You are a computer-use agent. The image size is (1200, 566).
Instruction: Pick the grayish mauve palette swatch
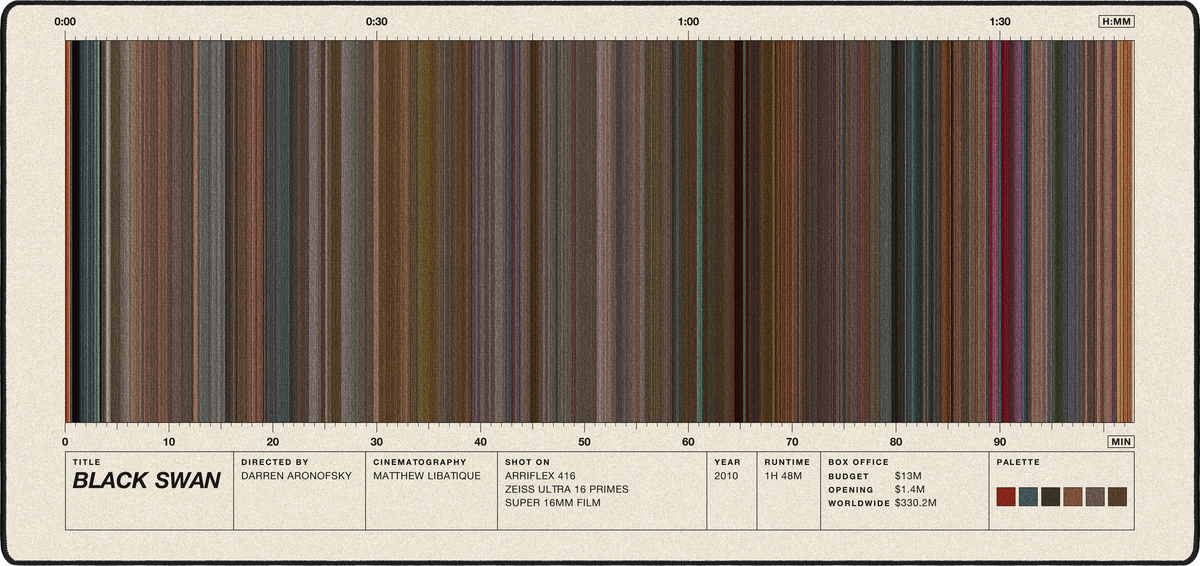point(1095,497)
